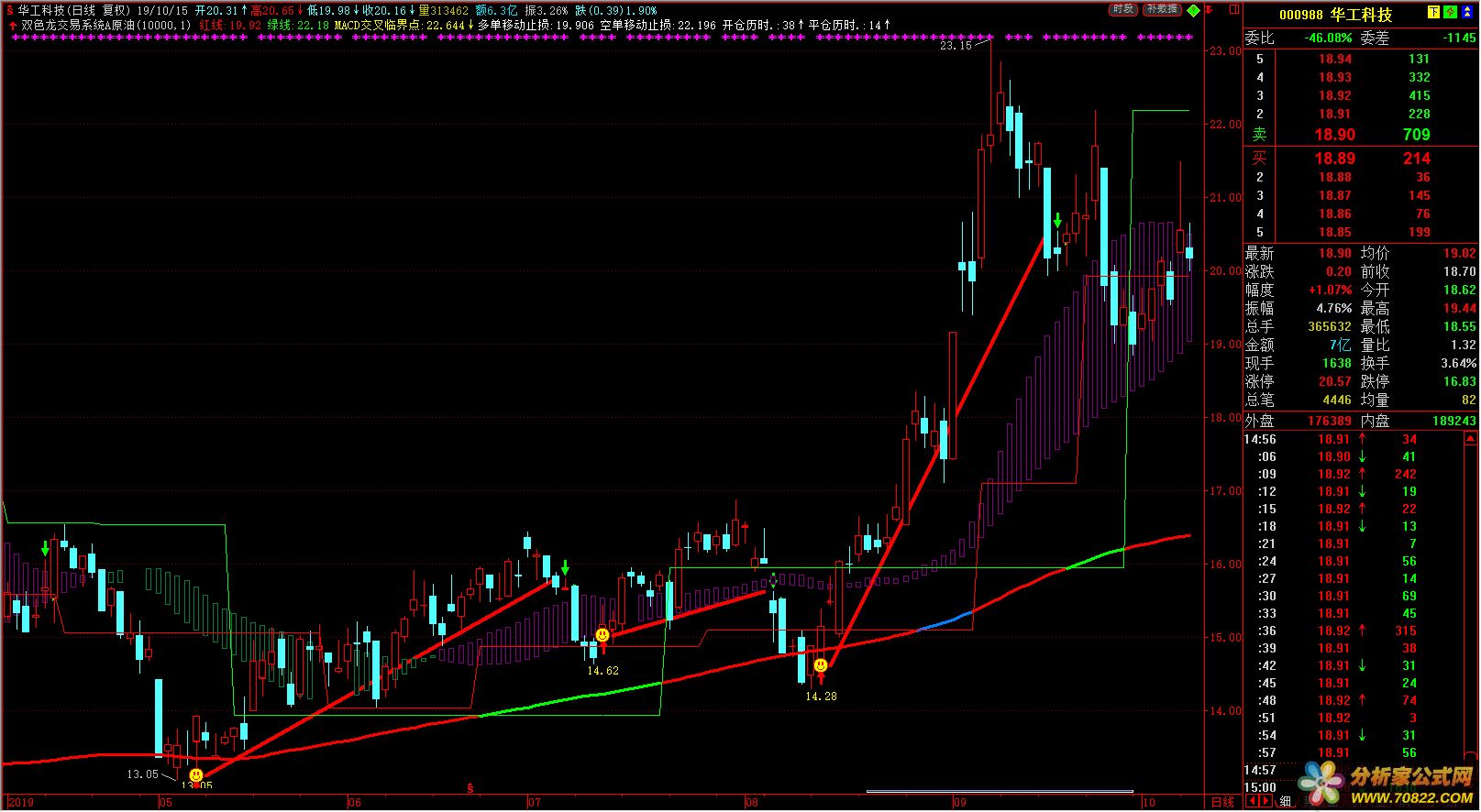Click the red $ icon before 华工科技 title
Viewport: 1481px width, 812px height.
click(8, 10)
